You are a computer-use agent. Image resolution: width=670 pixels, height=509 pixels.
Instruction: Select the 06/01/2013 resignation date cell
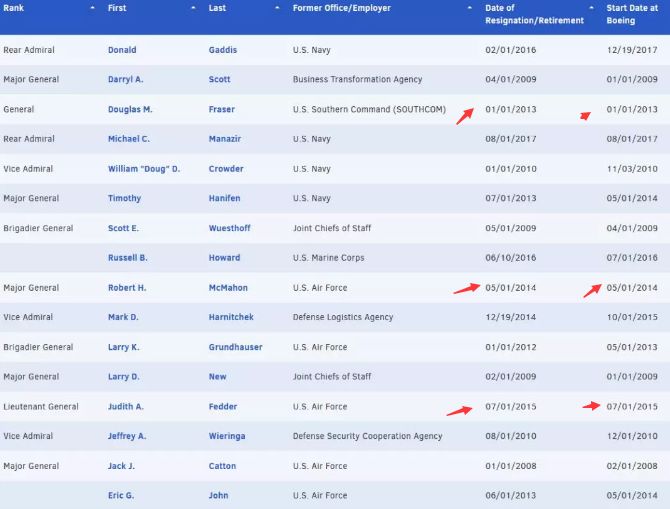point(511,495)
